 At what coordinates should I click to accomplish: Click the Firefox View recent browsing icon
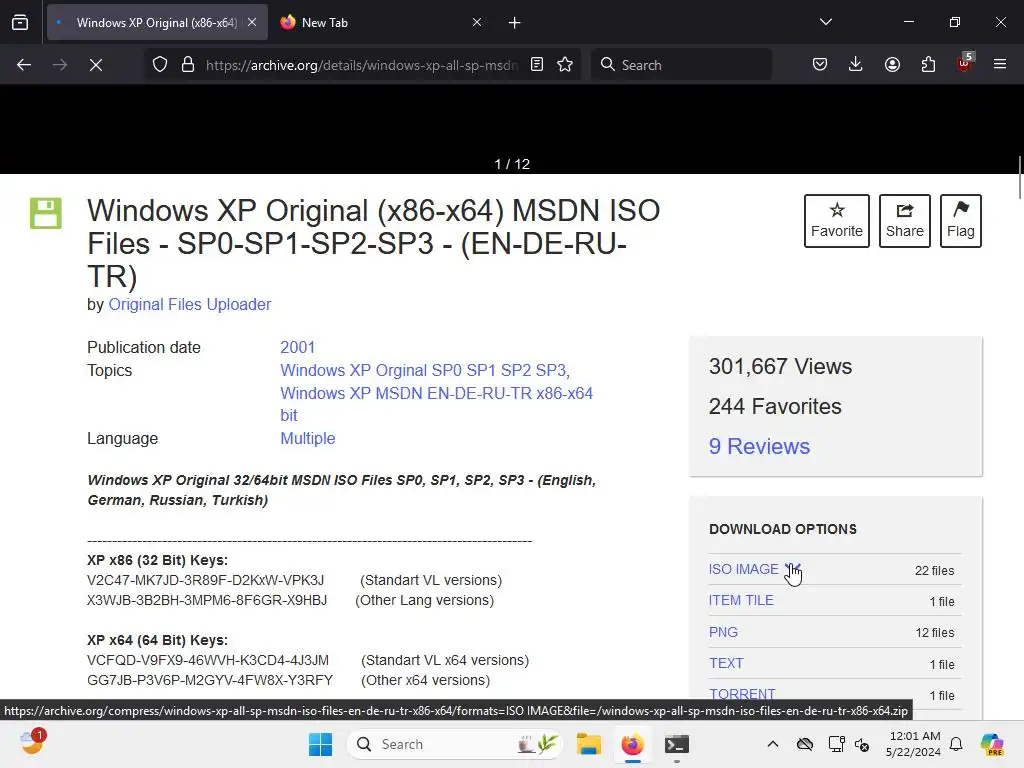[x=20, y=23]
